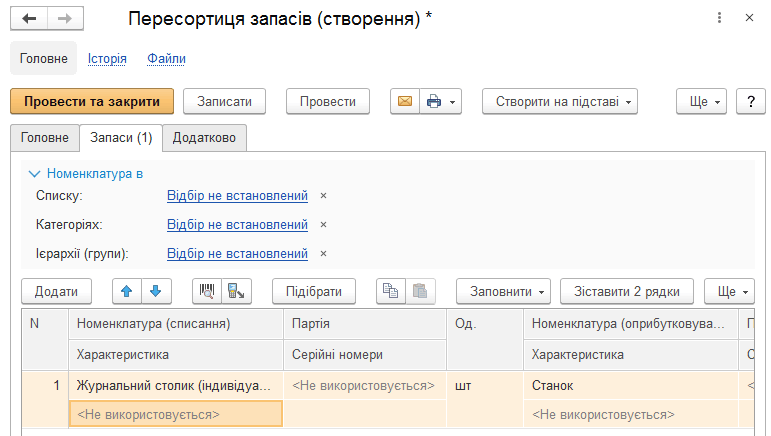This screenshot has height=436, width=771.
Task: Clear the Списку filter with ×
Action: [x=324, y=196]
